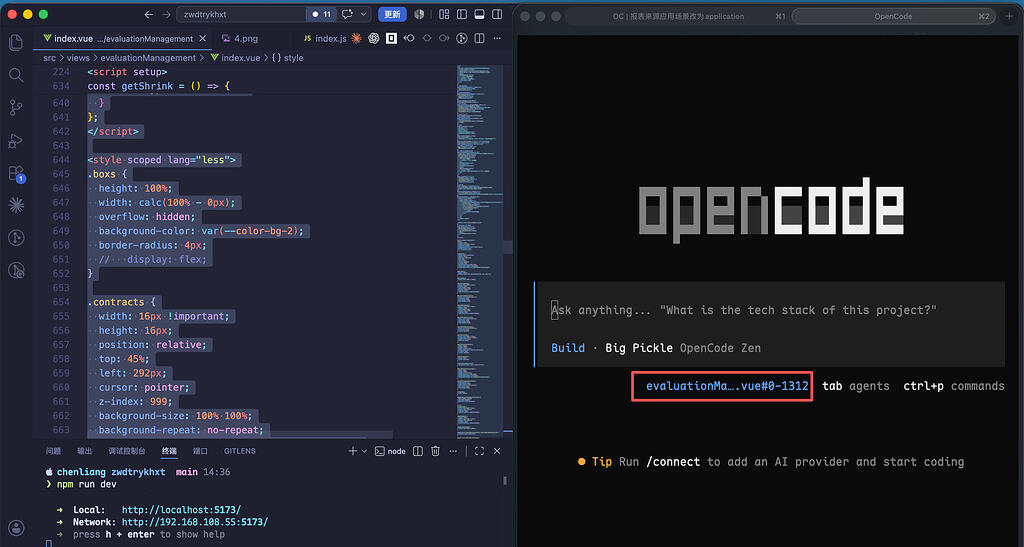Image resolution: width=1024 pixels, height=547 pixels.
Task: Open the http://localhost:5173/ link in terminal
Action: click(x=182, y=510)
